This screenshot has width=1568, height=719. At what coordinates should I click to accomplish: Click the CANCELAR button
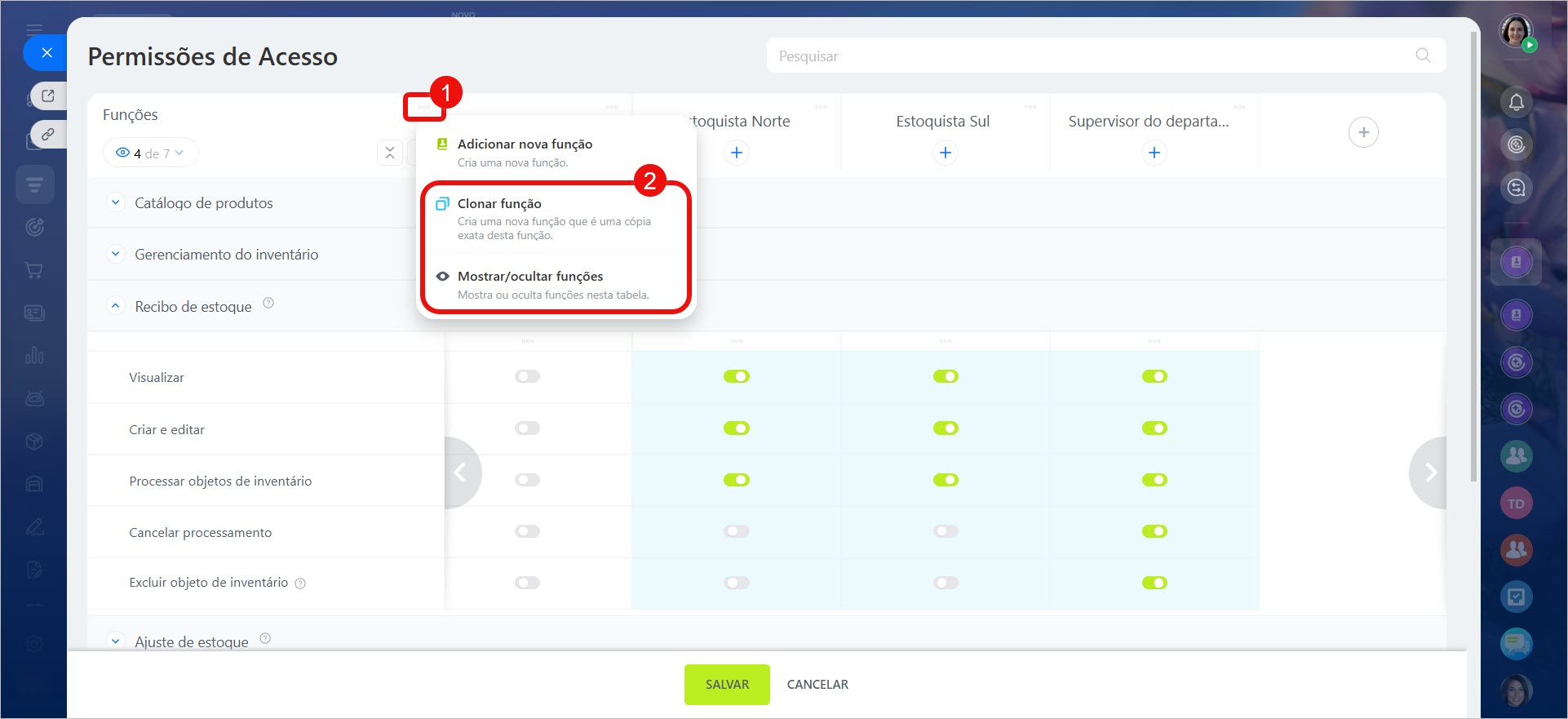tap(817, 684)
